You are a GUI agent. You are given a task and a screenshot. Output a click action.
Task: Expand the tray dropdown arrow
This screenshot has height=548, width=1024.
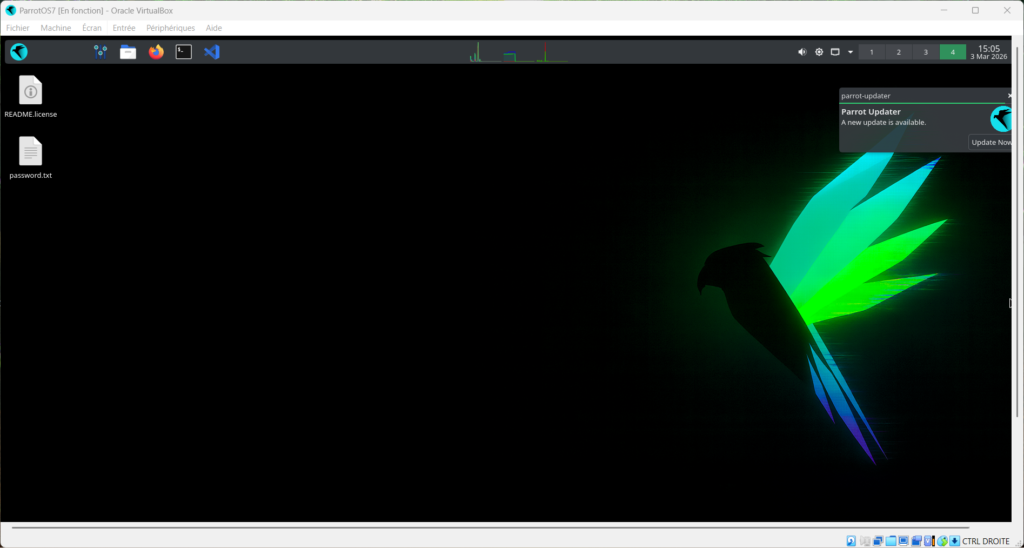[x=850, y=52]
